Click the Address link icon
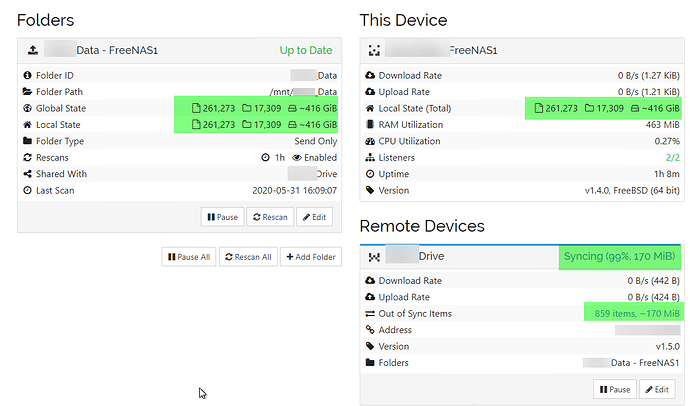690x406 pixels. 370,329
